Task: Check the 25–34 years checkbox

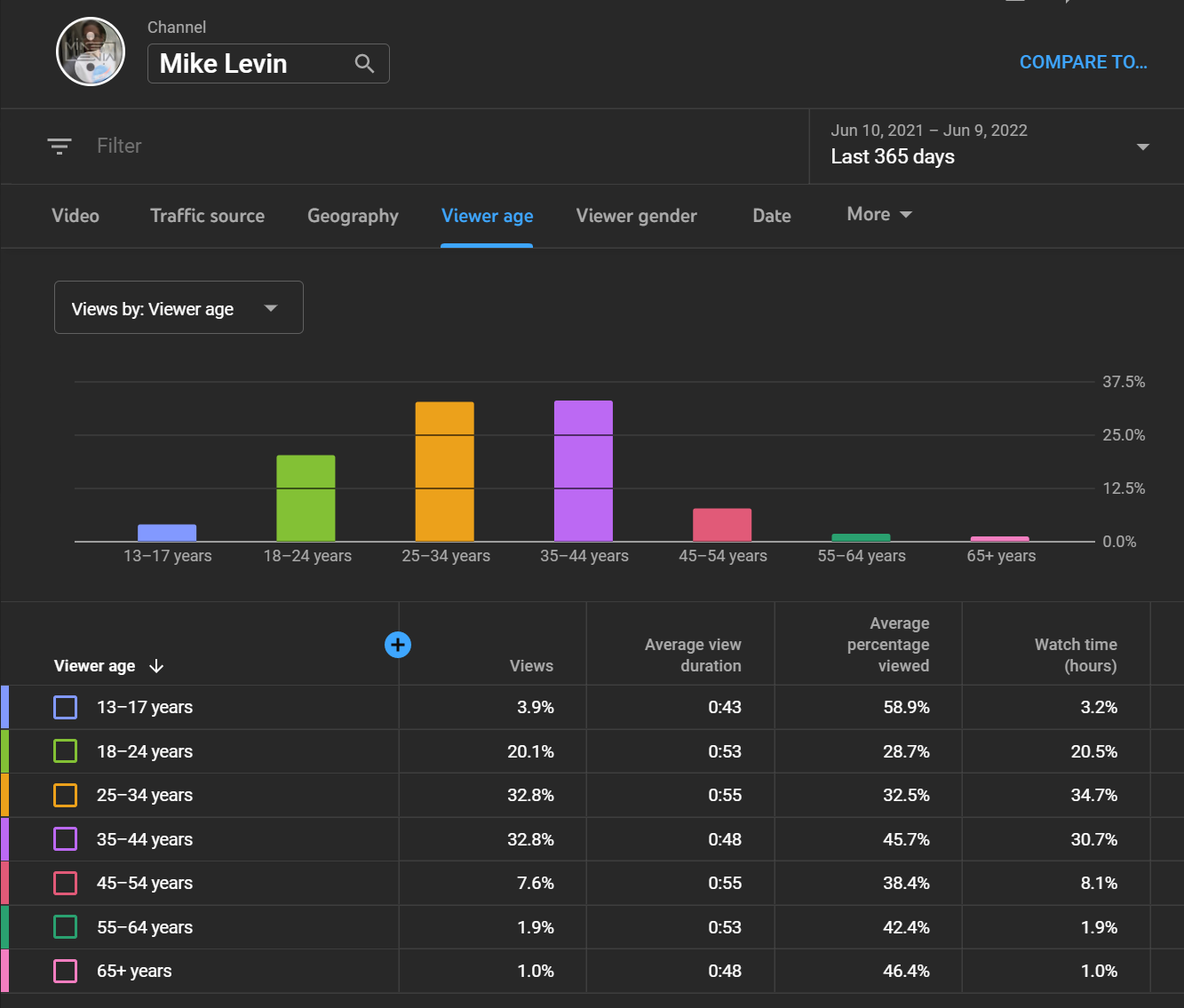Action: [x=66, y=795]
